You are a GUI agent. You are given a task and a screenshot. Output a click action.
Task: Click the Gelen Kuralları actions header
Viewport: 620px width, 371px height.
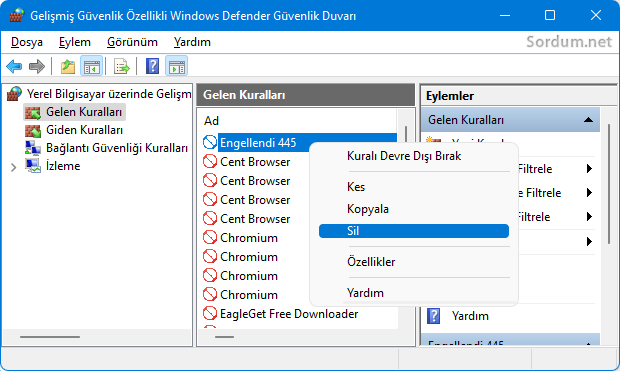click(x=510, y=120)
